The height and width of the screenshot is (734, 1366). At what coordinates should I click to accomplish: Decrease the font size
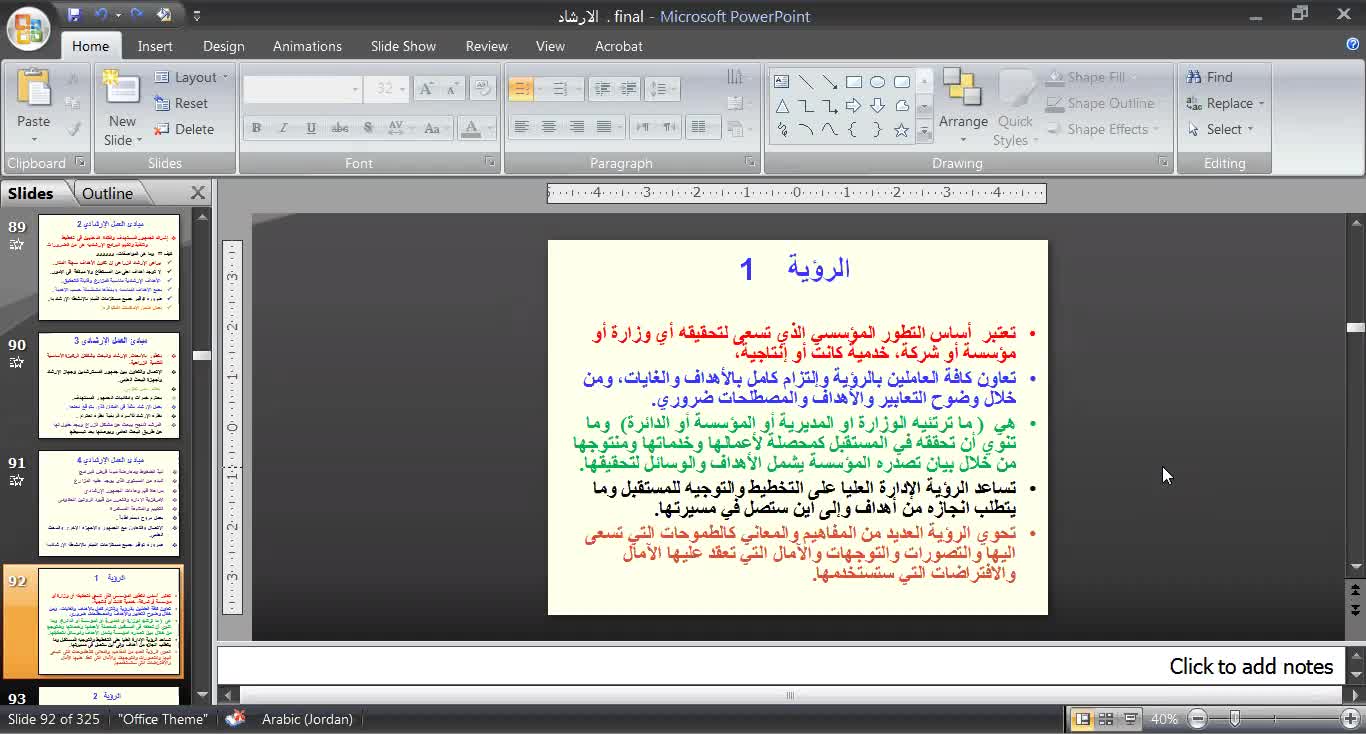point(455,89)
